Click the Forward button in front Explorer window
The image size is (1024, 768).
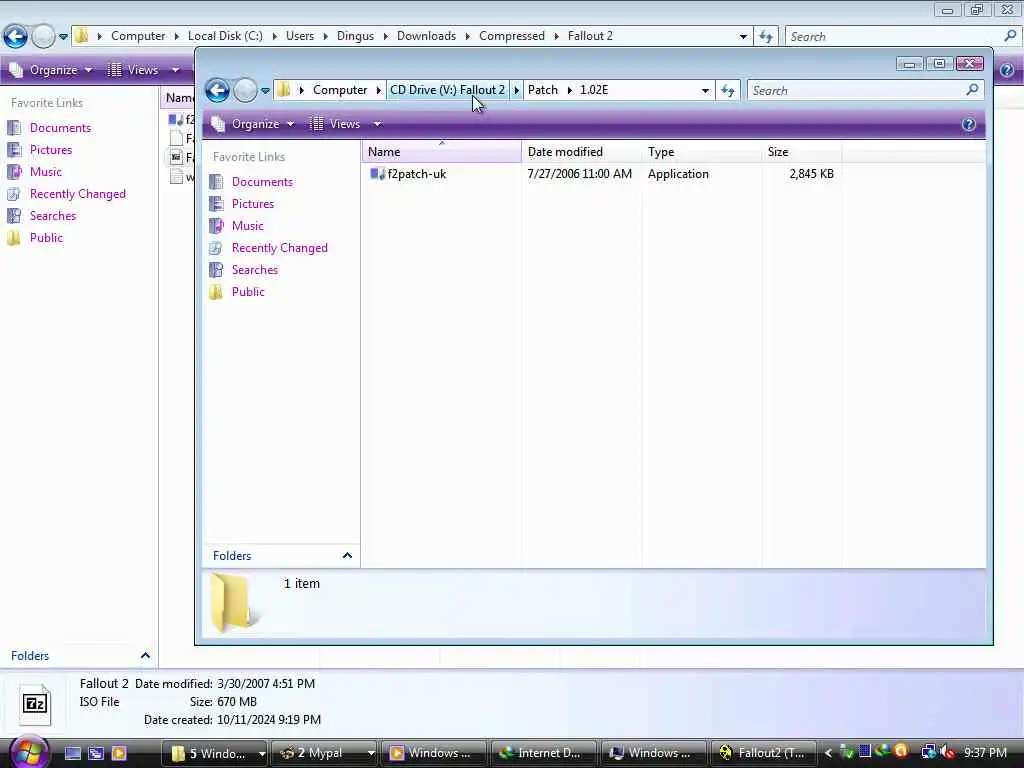pyautogui.click(x=245, y=90)
